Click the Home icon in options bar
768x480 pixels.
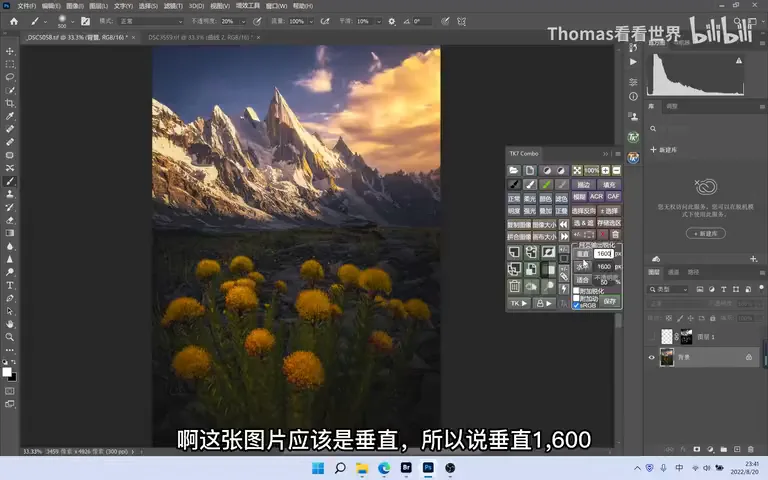[x=14, y=21]
